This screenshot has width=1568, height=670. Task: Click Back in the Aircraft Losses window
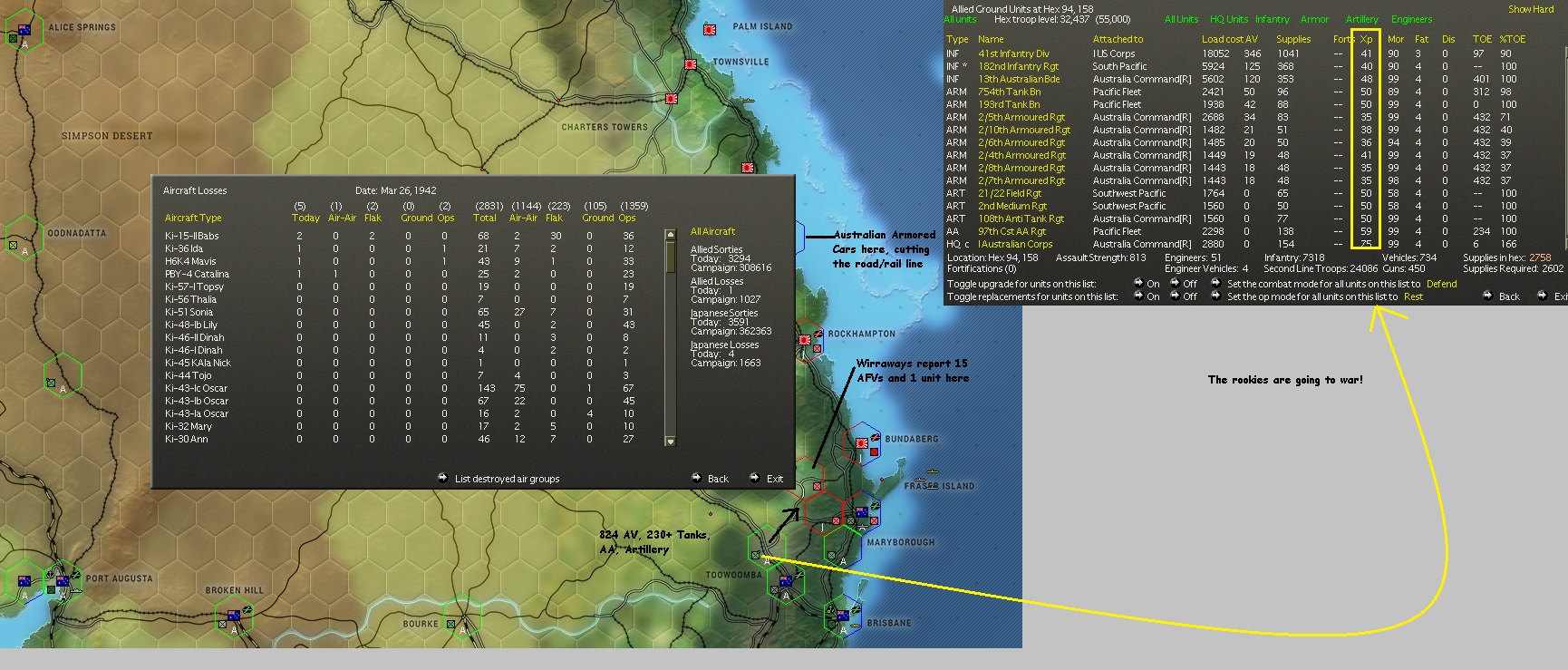[x=718, y=479]
